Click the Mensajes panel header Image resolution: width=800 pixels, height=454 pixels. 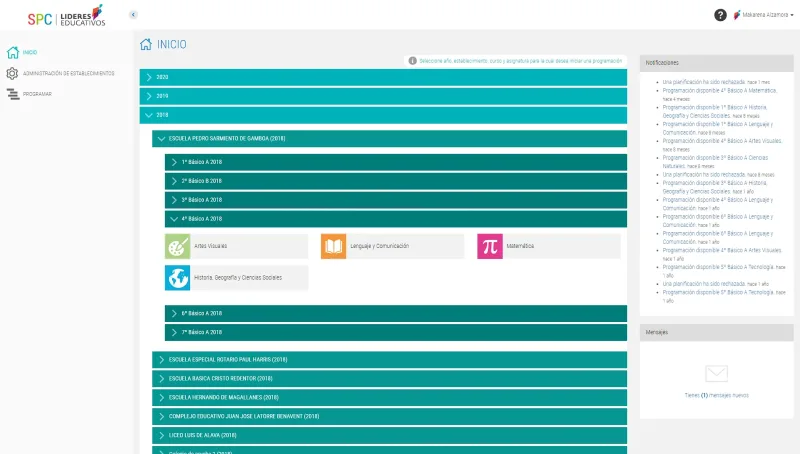click(716, 332)
